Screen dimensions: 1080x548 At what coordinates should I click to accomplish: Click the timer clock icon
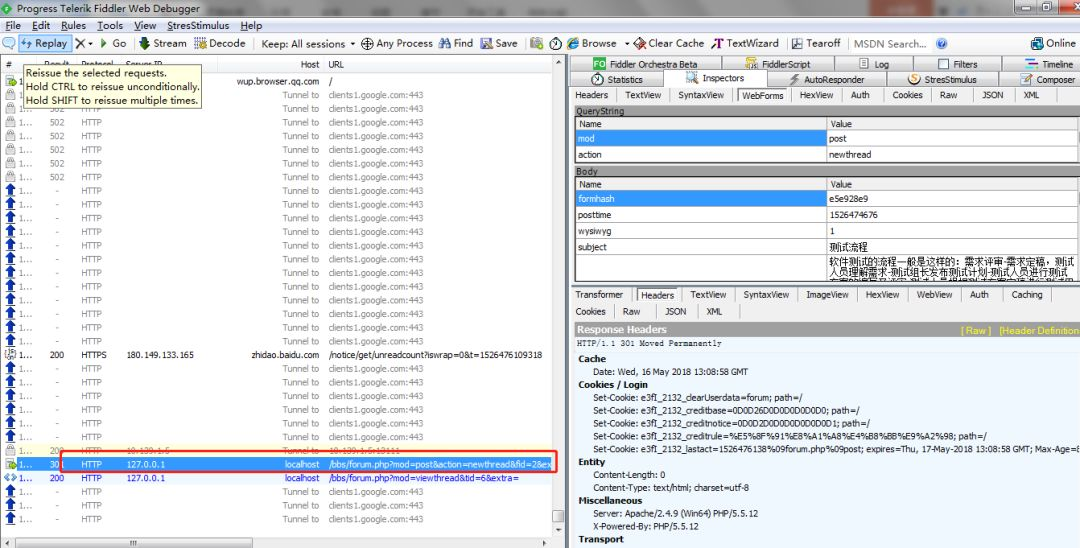click(x=555, y=43)
